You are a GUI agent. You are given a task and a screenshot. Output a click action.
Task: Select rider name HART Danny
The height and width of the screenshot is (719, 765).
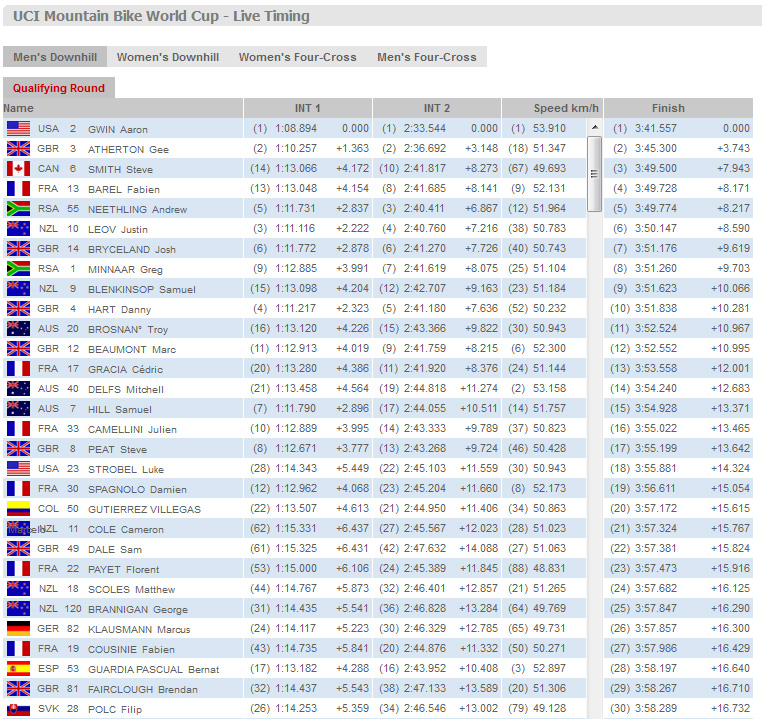tap(120, 310)
